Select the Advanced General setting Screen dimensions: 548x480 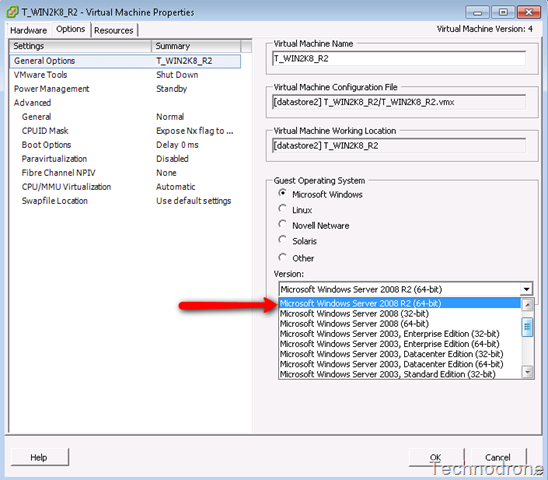coord(36,117)
